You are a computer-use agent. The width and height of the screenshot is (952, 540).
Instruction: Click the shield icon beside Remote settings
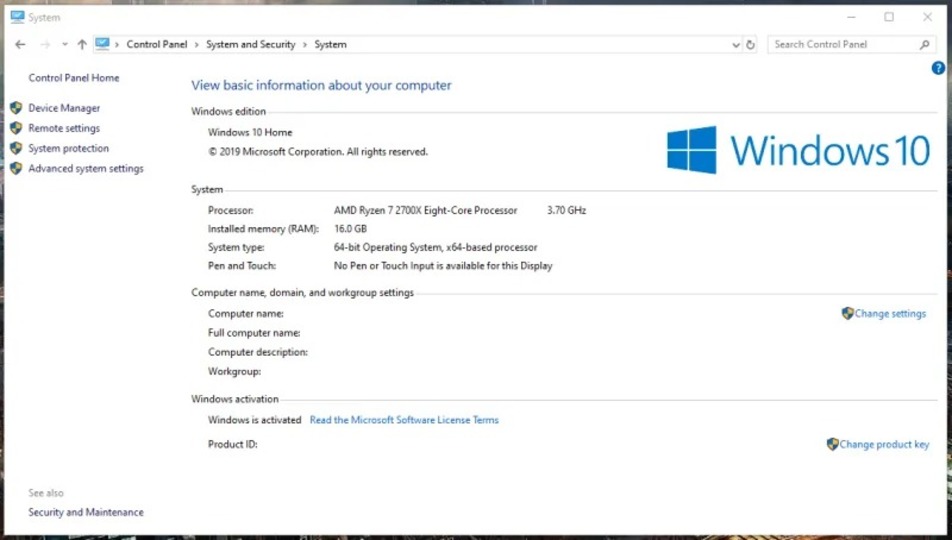pos(16,128)
